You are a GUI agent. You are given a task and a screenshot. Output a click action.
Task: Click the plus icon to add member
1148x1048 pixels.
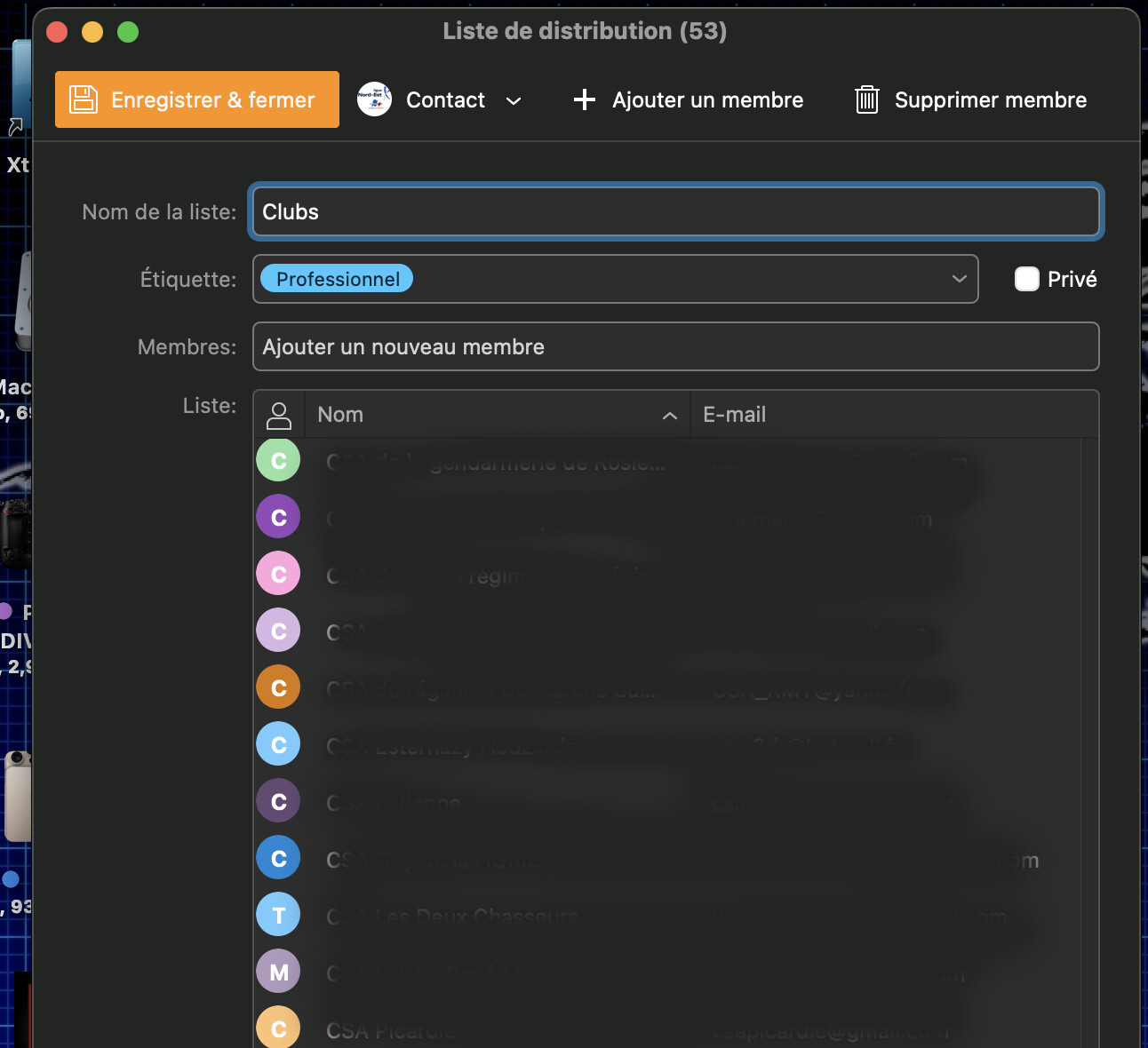[x=584, y=99]
